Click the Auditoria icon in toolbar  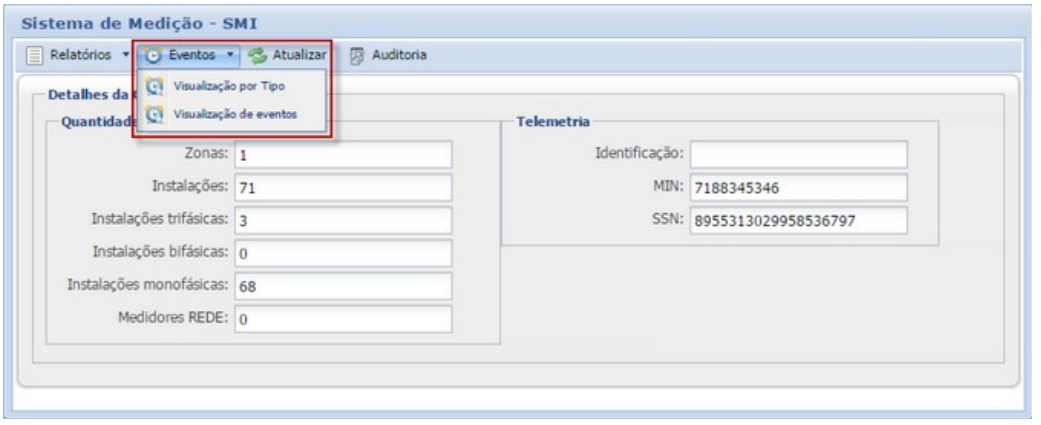(356, 53)
